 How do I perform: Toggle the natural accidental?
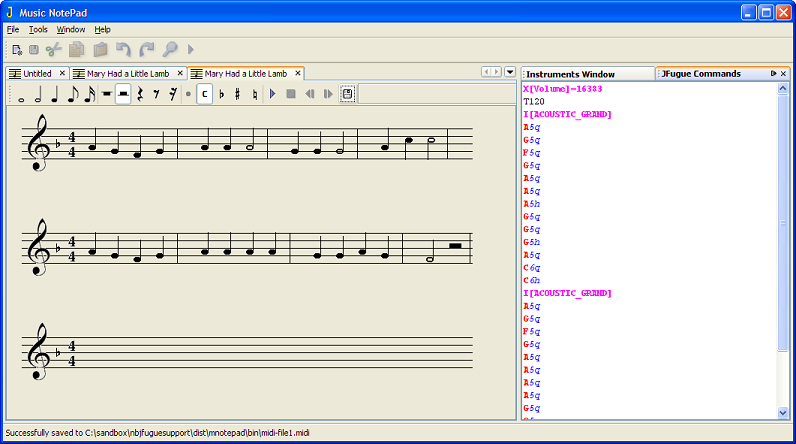coord(255,94)
